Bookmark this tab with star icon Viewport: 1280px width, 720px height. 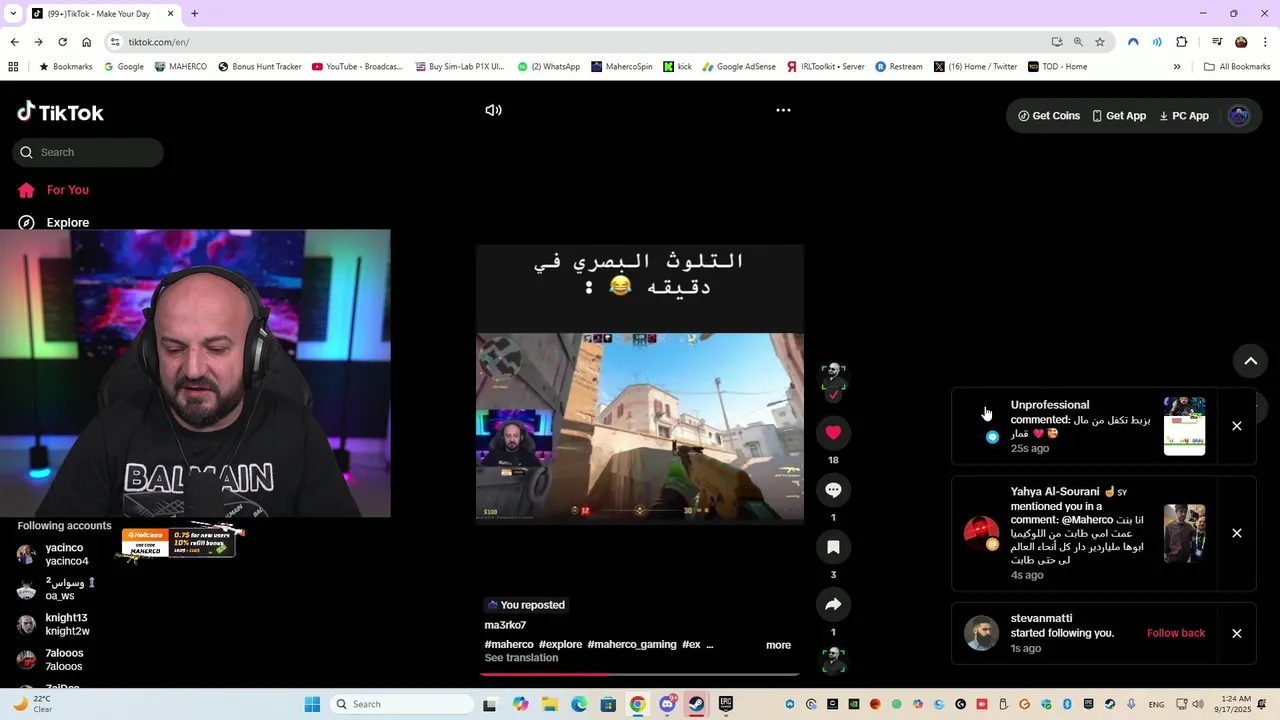point(1100,42)
